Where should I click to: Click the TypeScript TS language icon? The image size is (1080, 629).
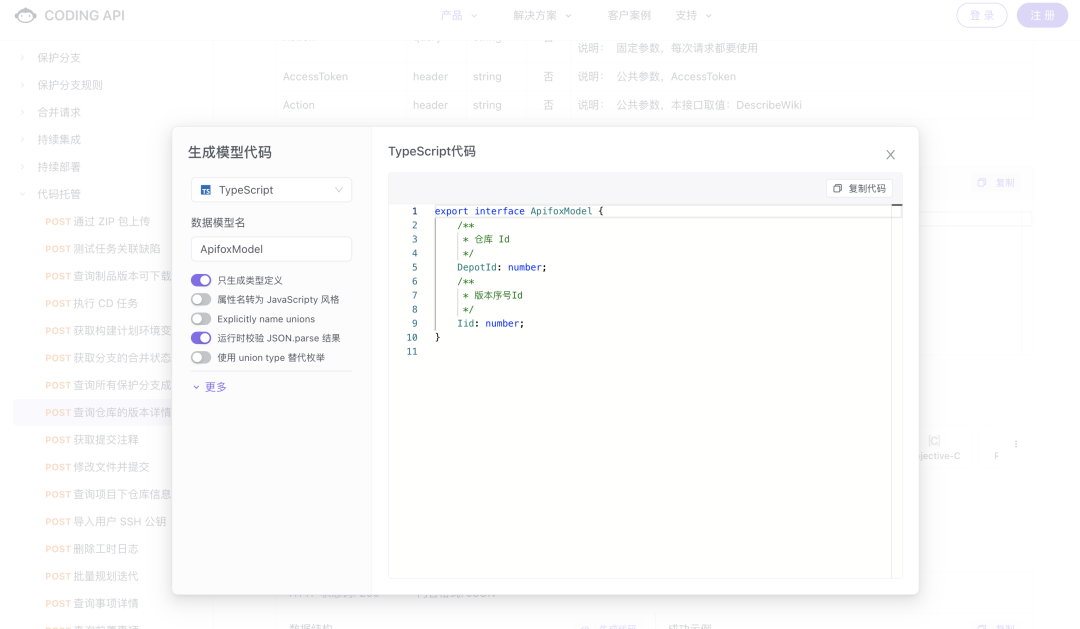(205, 190)
